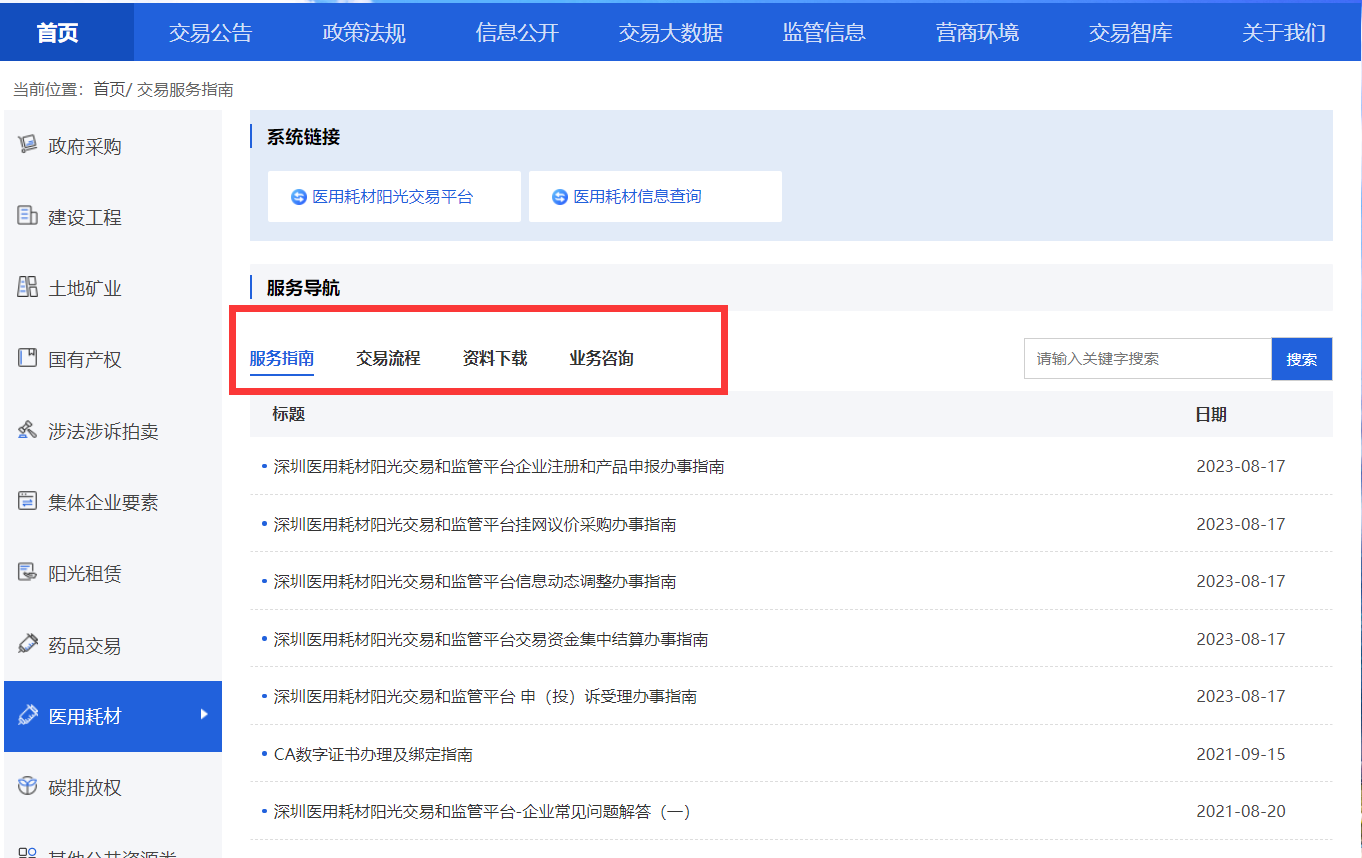This screenshot has width=1362, height=858.
Task: Open CA数字证书办理及绑定指南 article
Action: 373,754
